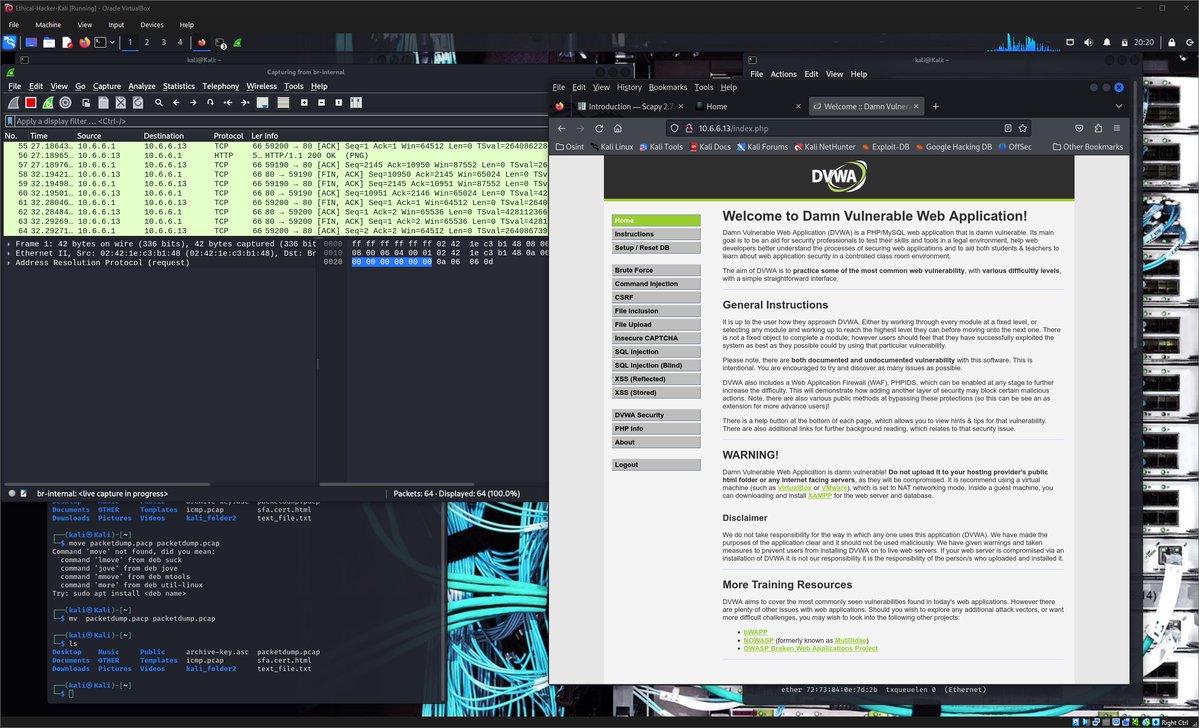Follow the XAMPP link in DVWA warning
Screen dimensions: 1199x728
pyautogui.click(x=819, y=496)
